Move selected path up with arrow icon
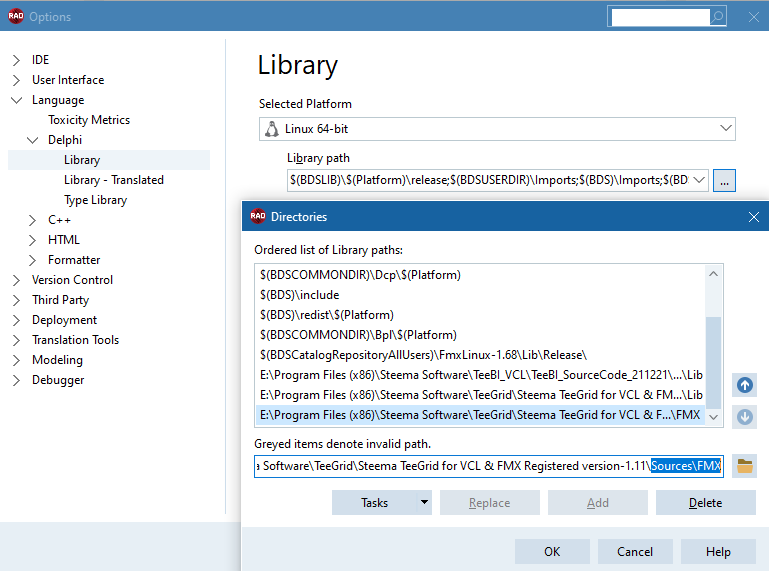This screenshot has height=571, width=769. tap(744, 385)
